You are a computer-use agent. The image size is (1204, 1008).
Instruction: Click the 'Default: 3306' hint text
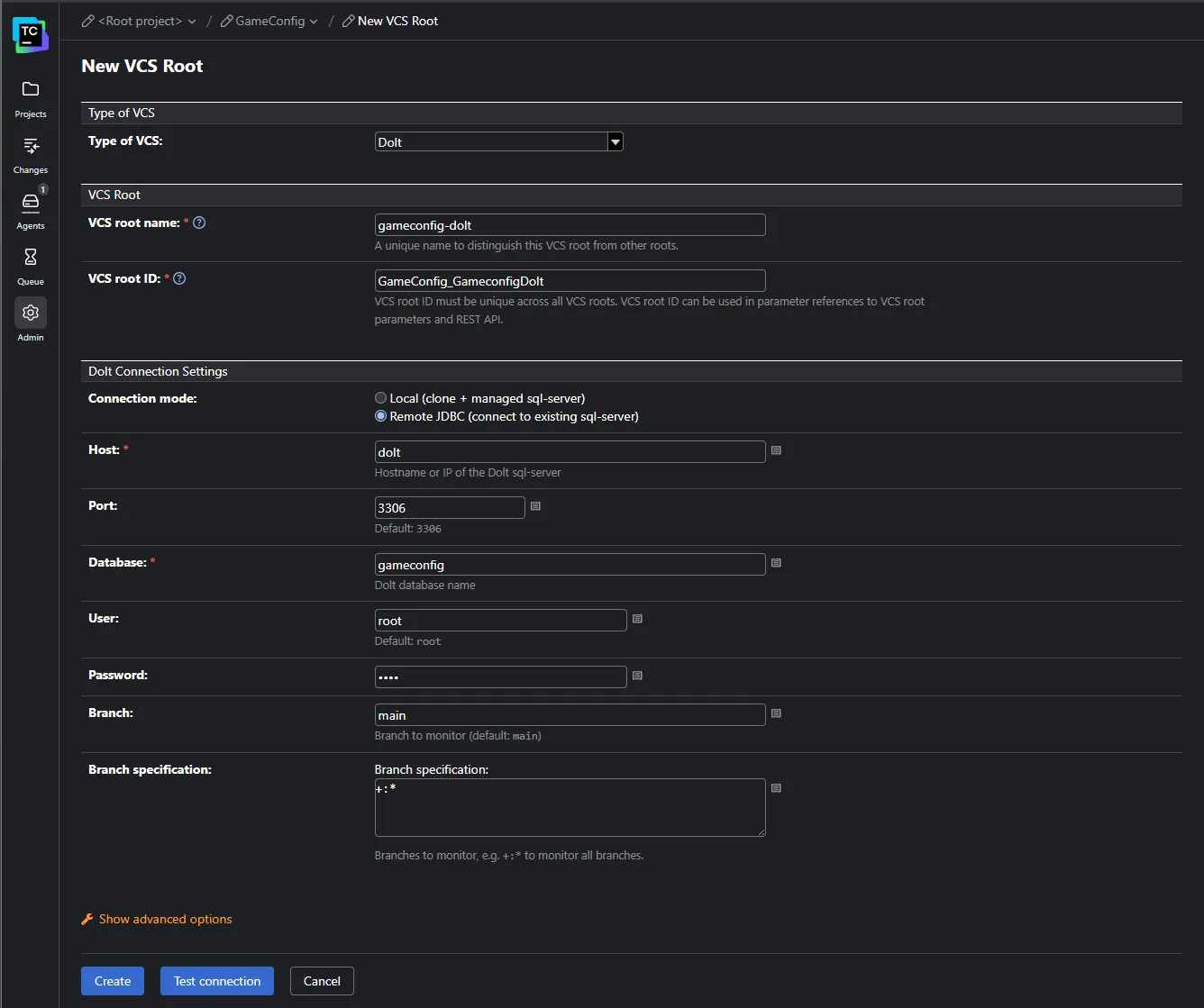point(408,529)
